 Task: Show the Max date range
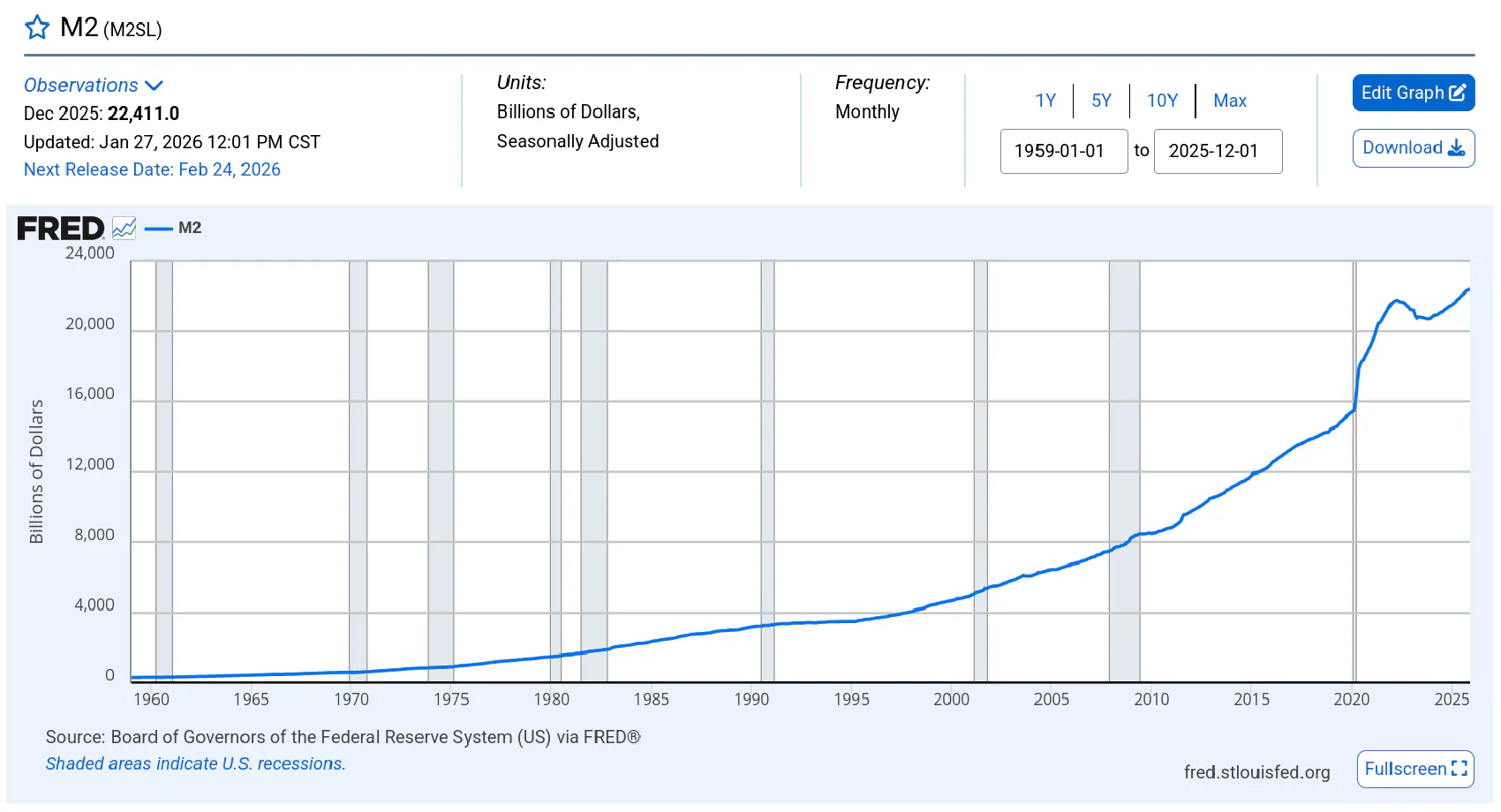tap(1229, 101)
